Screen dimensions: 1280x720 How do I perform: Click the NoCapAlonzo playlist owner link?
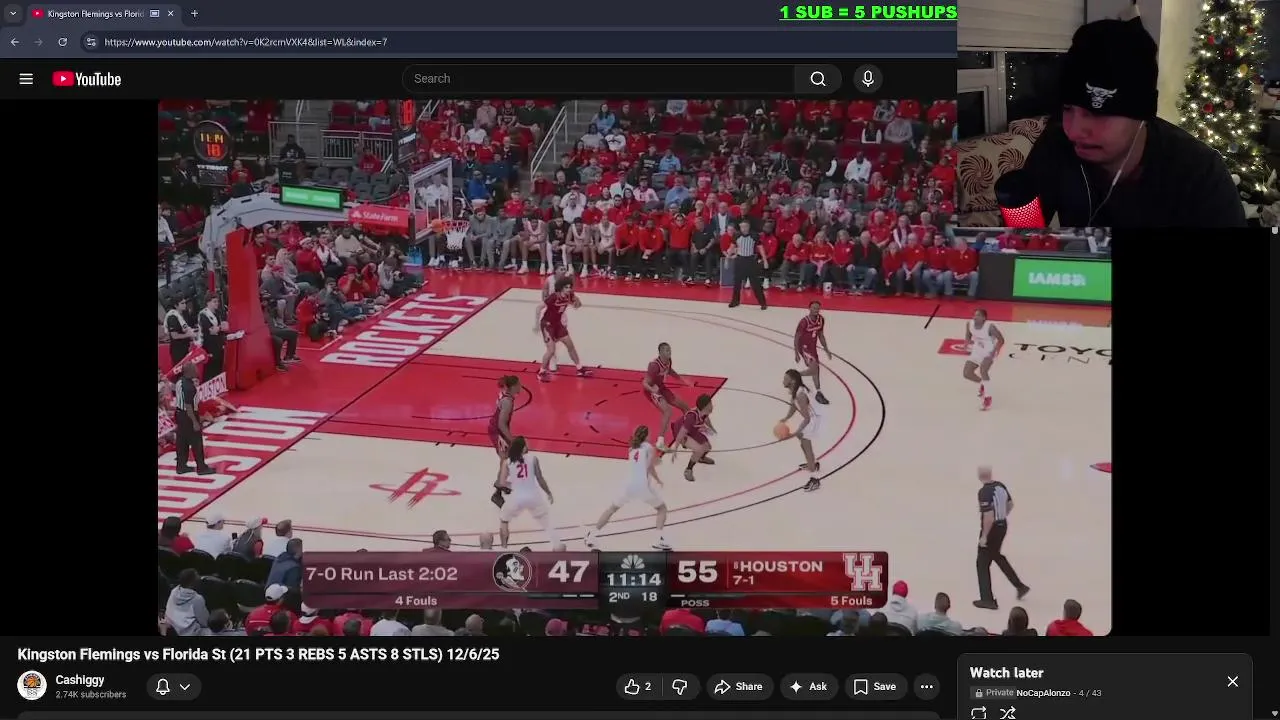[1043, 693]
